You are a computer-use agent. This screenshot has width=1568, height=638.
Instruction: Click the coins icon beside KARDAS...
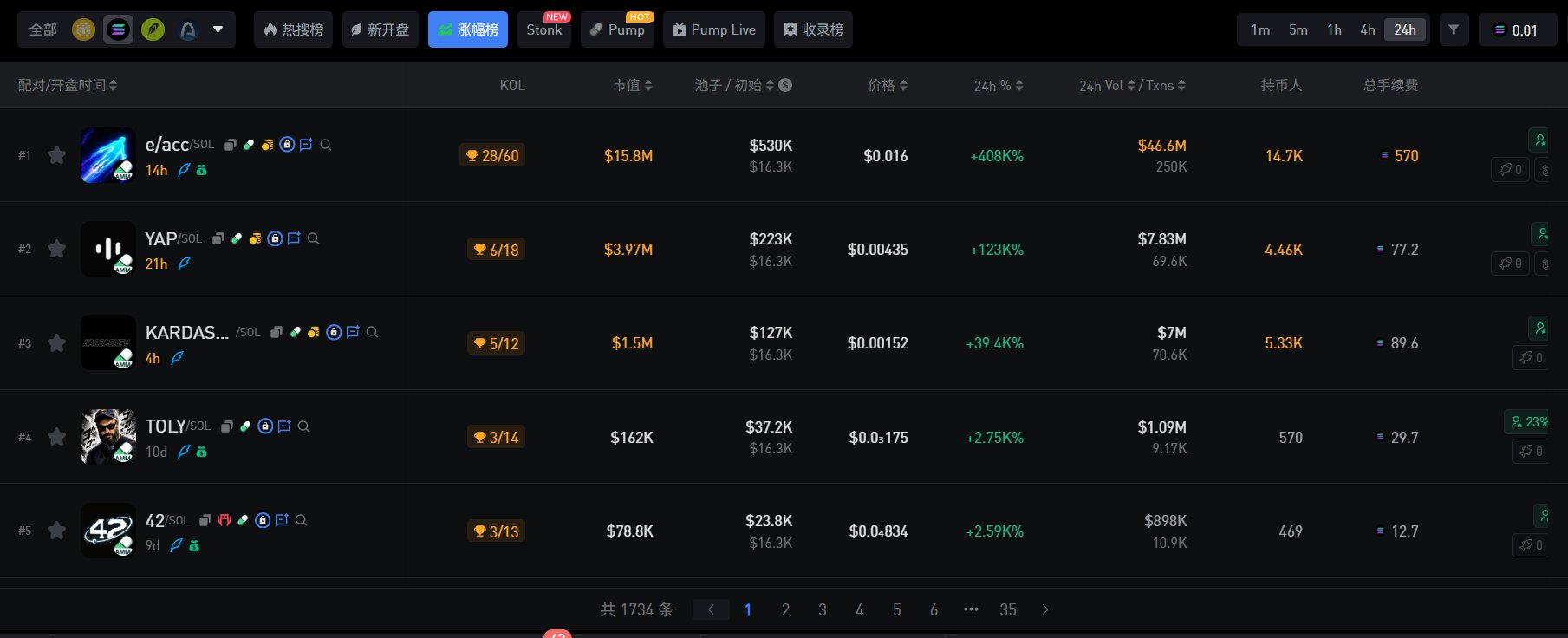(x=314, y=332)
